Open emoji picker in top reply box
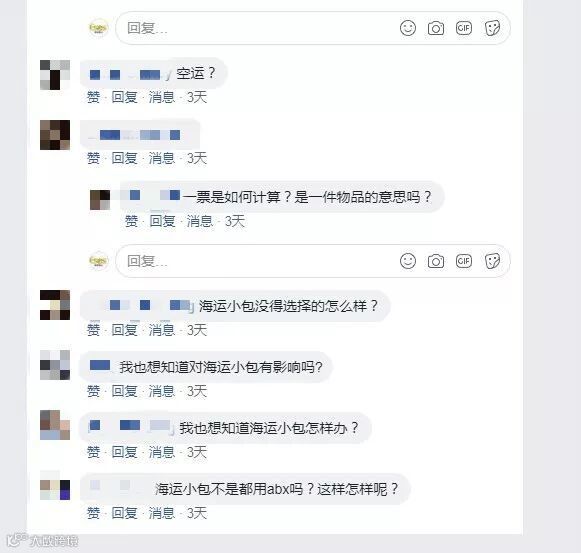 408,28
